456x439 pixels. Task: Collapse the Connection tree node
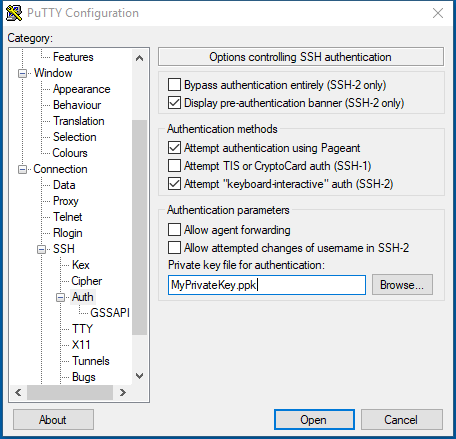[x=22, y=169]
